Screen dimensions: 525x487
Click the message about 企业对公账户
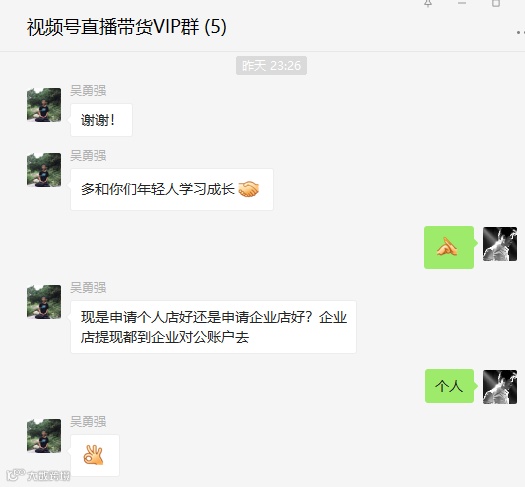click(x=213, y=327)
